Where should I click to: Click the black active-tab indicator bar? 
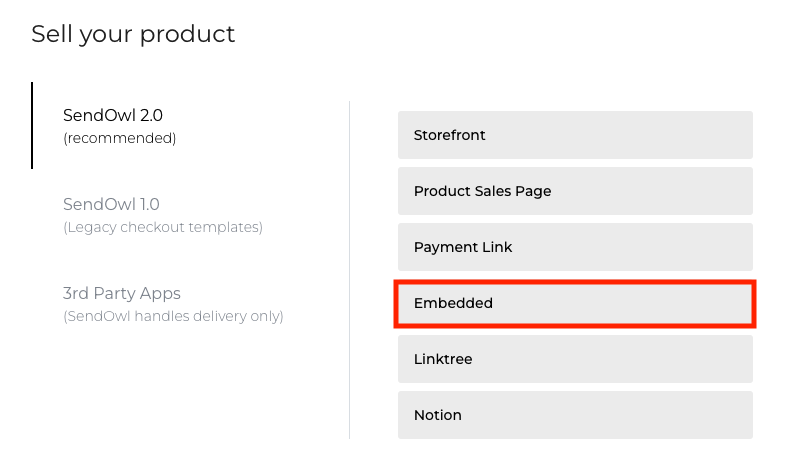[x=32, y=125]
